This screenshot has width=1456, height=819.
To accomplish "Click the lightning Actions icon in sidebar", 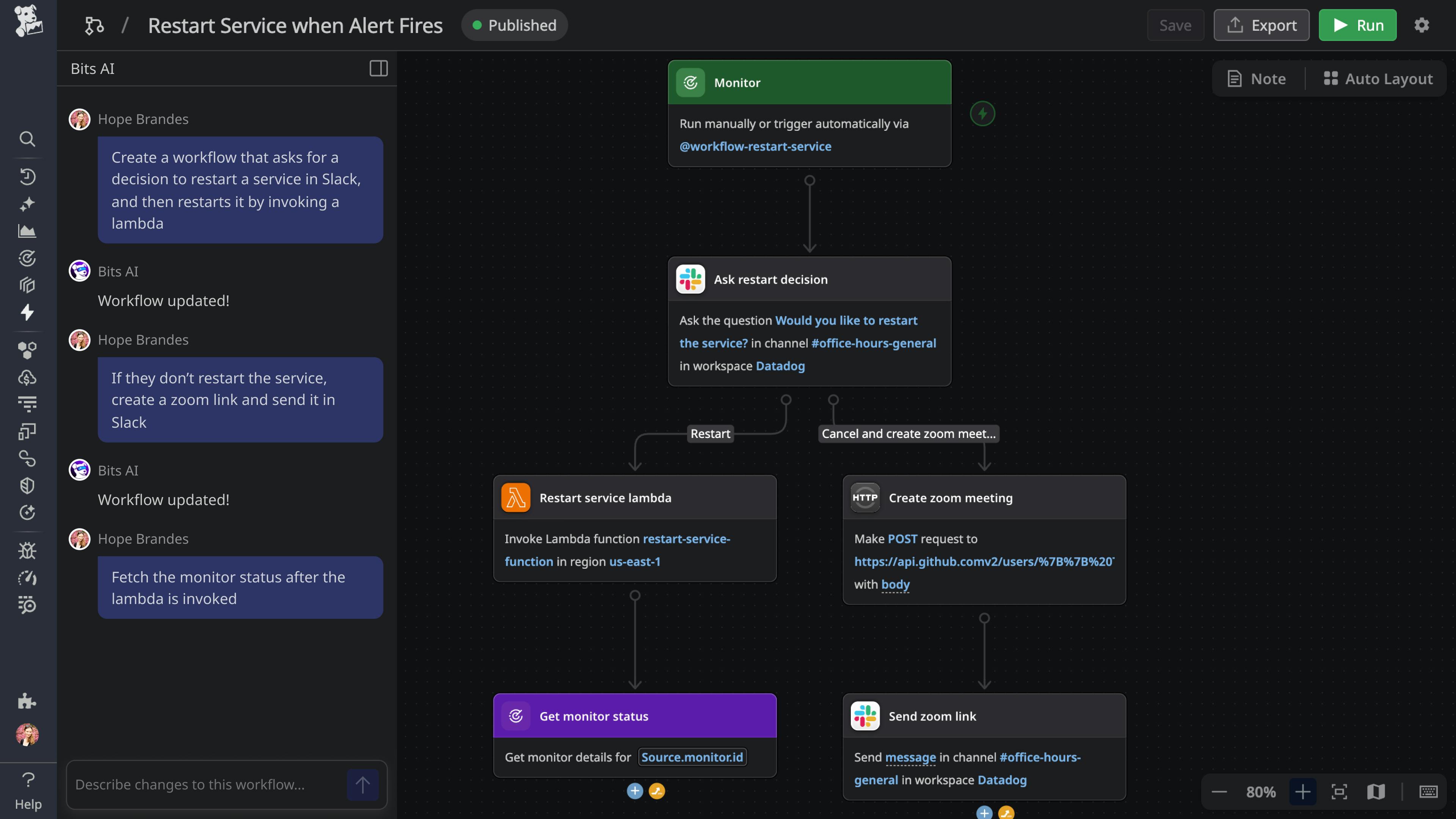I will point(27,312).
